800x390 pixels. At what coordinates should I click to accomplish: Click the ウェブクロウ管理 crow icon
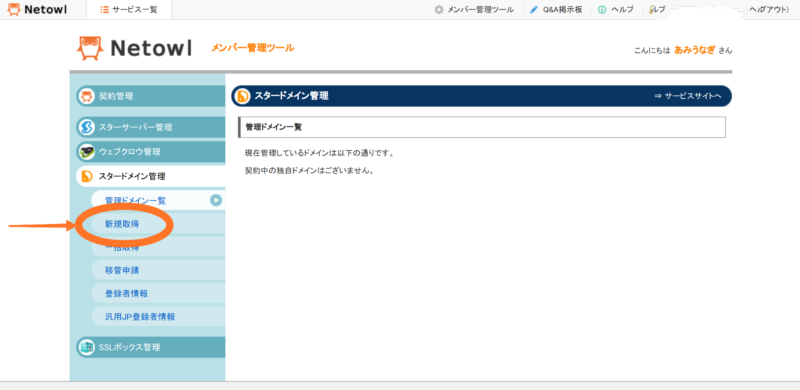(87, 152)
